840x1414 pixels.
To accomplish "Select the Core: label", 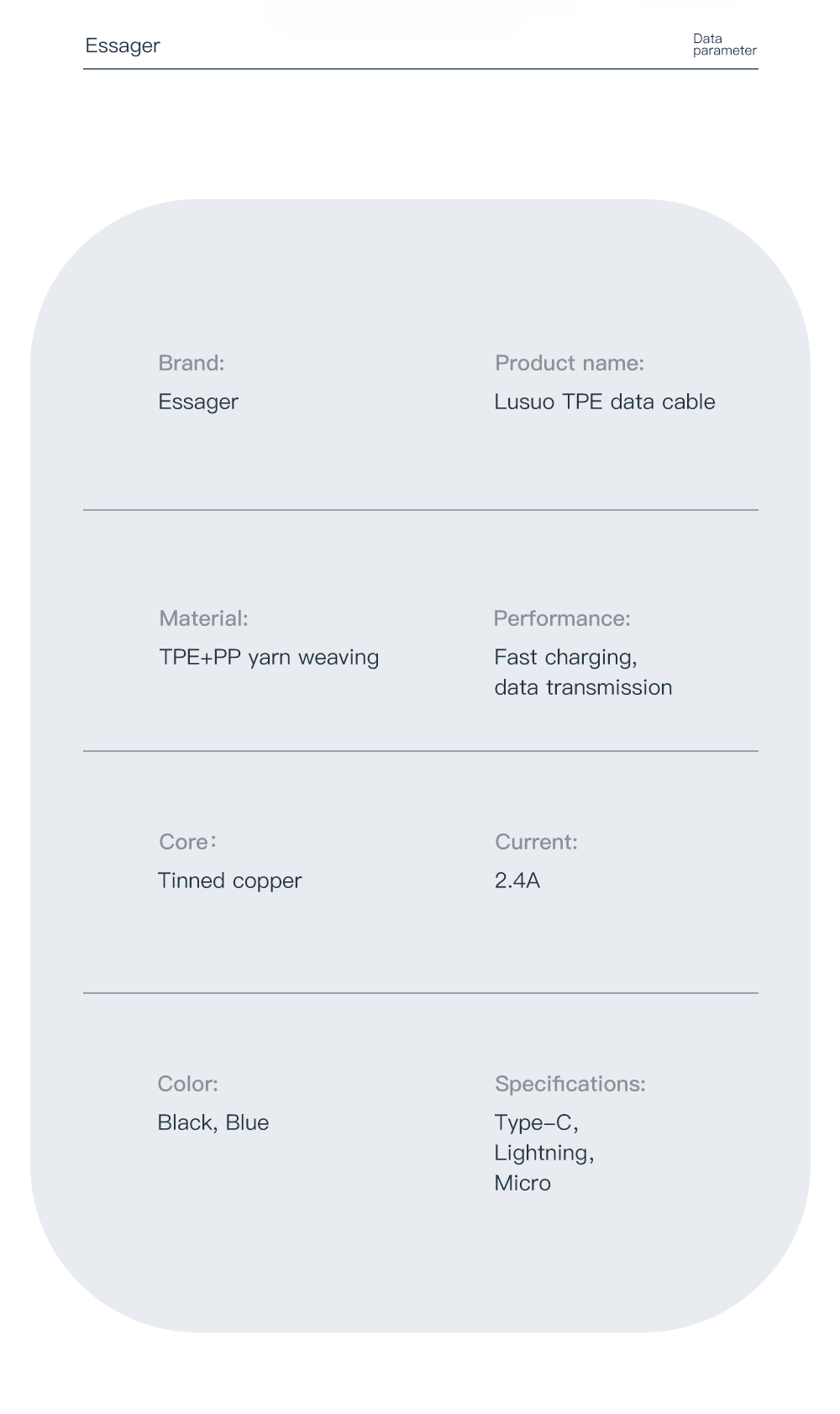I will point(188,842).
